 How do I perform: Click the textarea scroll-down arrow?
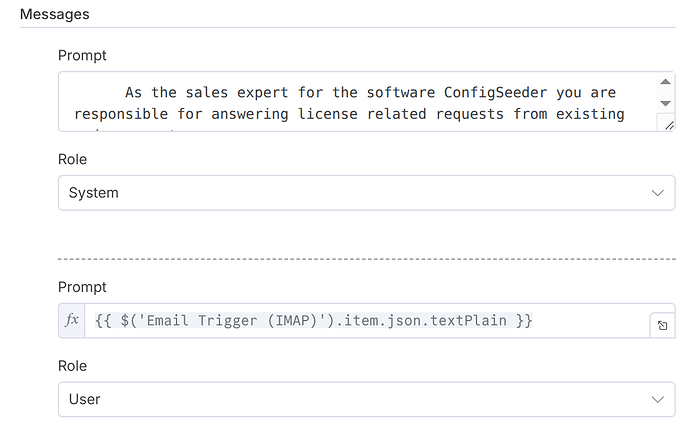[665, 103]
